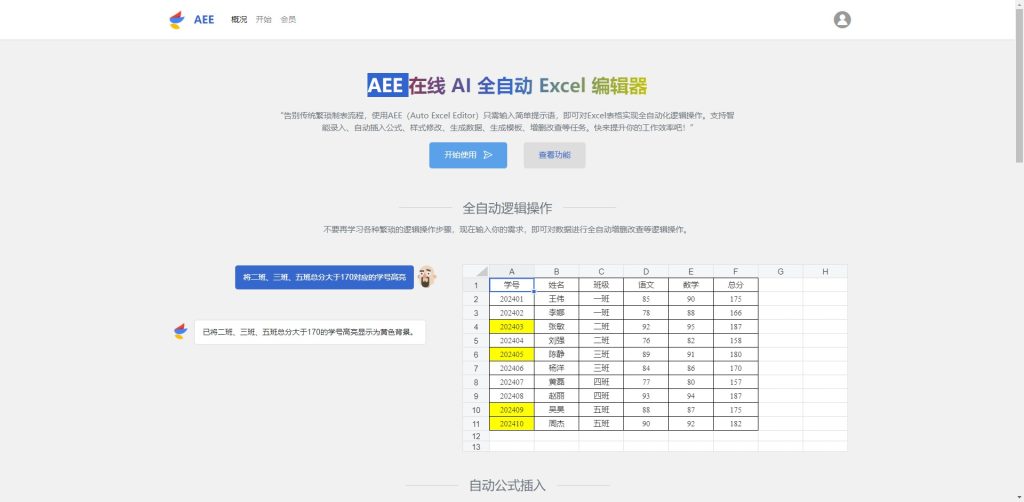Click the name cell 李娜
Screen dimensions: 1024x502
tap(556, 313)
